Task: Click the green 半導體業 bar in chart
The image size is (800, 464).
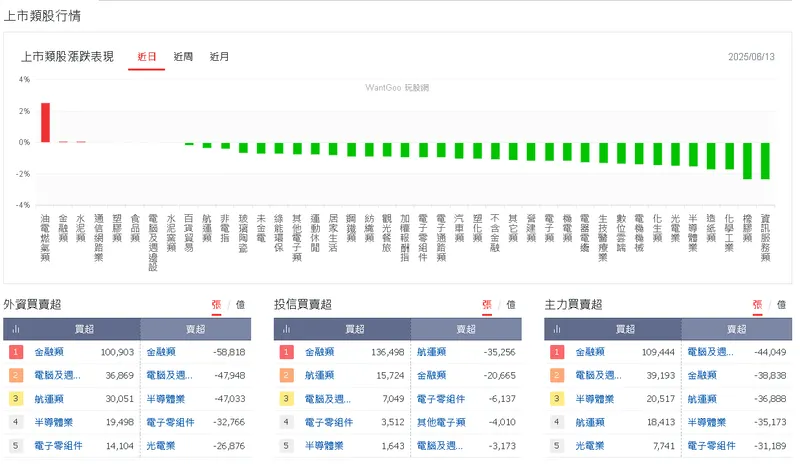Action: pos(693,154)
